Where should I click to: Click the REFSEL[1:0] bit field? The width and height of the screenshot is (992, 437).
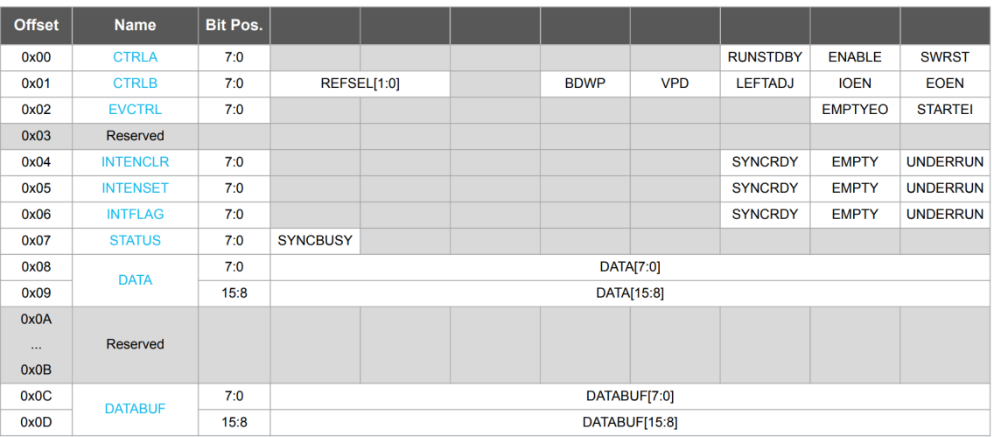[x=360, y=83]
